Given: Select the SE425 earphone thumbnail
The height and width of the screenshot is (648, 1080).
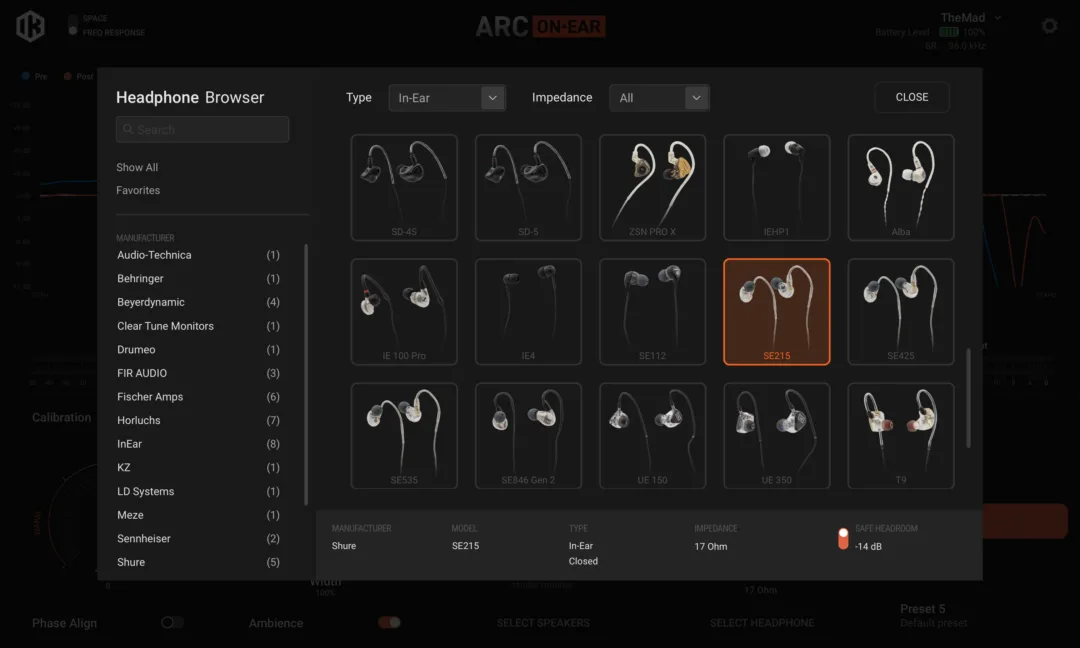Looking at the screenshot, I should click(901, 312).
